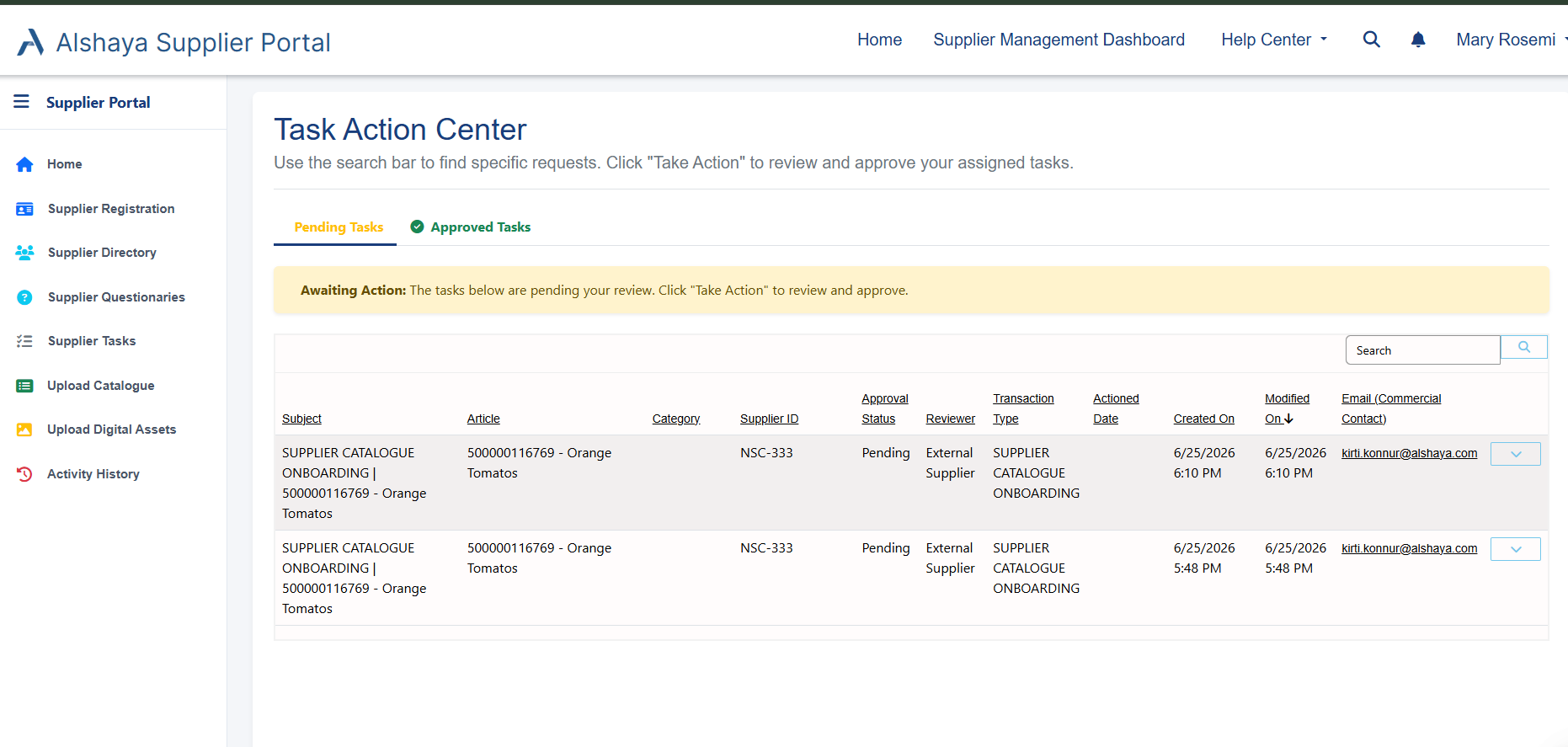Sort table by Reviewer column

tap(951, 419)
